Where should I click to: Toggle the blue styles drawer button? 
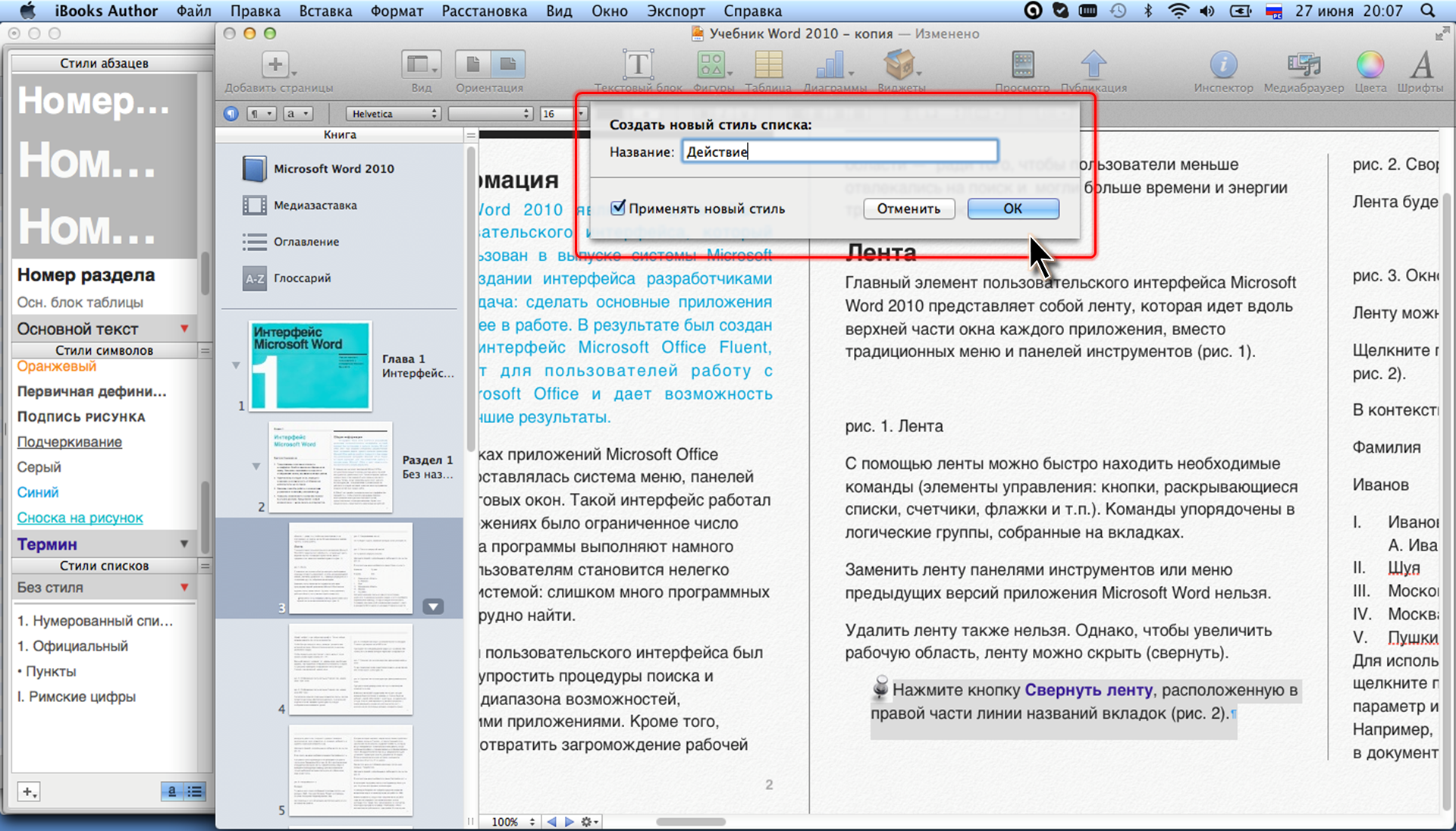[x=231, y=114]
